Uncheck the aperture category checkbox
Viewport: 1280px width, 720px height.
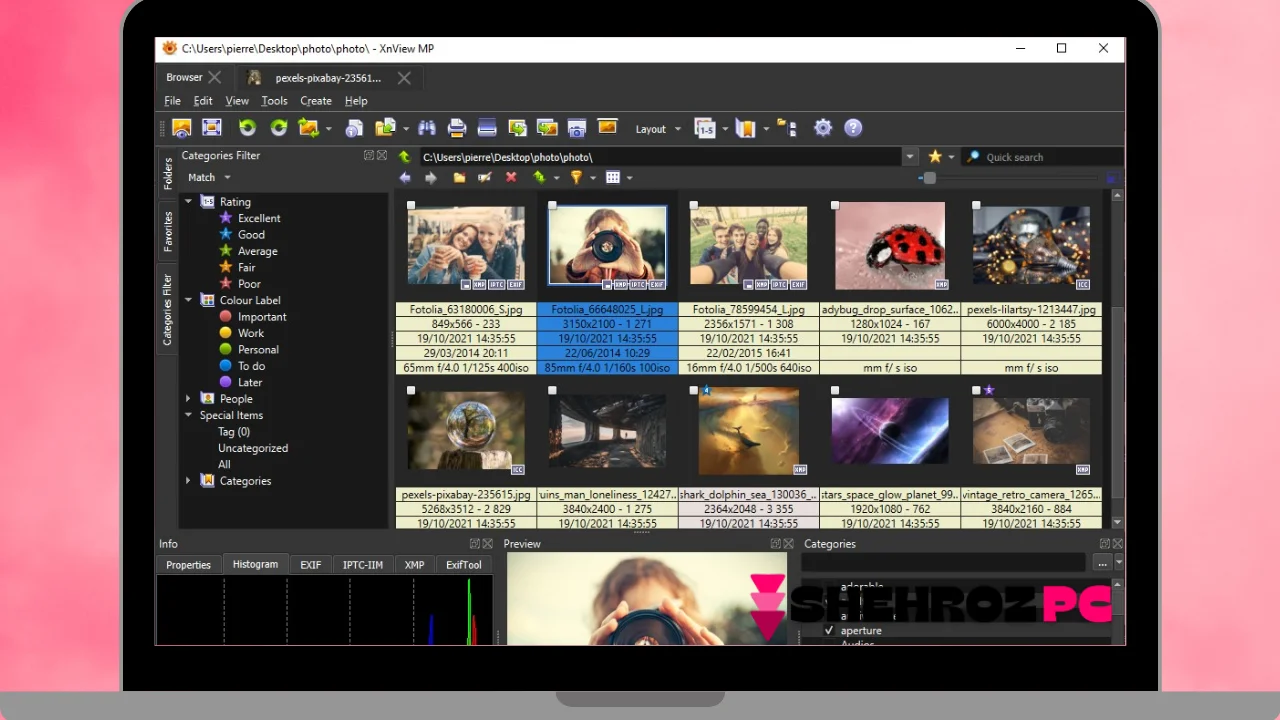tap(829, 631)
